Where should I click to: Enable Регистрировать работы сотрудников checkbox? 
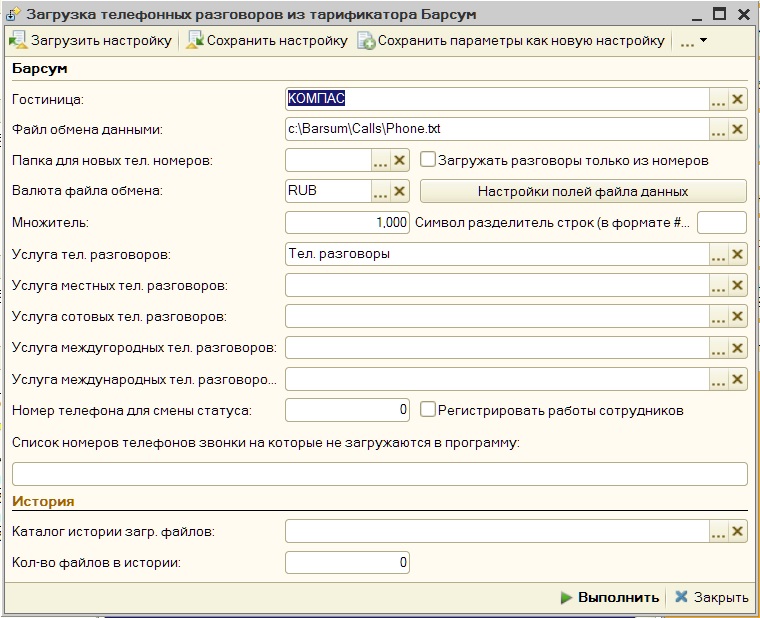pos(428,410)
